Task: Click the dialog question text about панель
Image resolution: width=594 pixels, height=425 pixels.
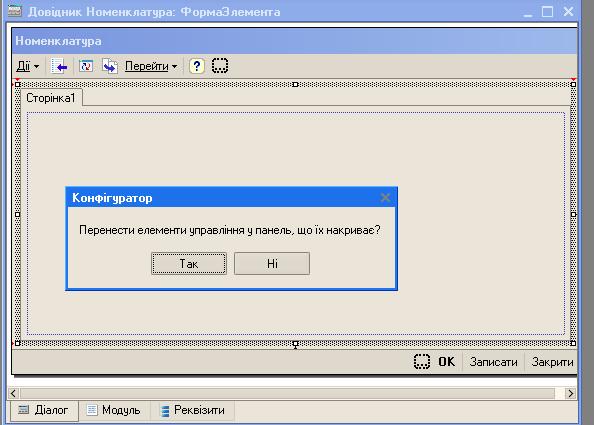Action: (x=230, y=230)
